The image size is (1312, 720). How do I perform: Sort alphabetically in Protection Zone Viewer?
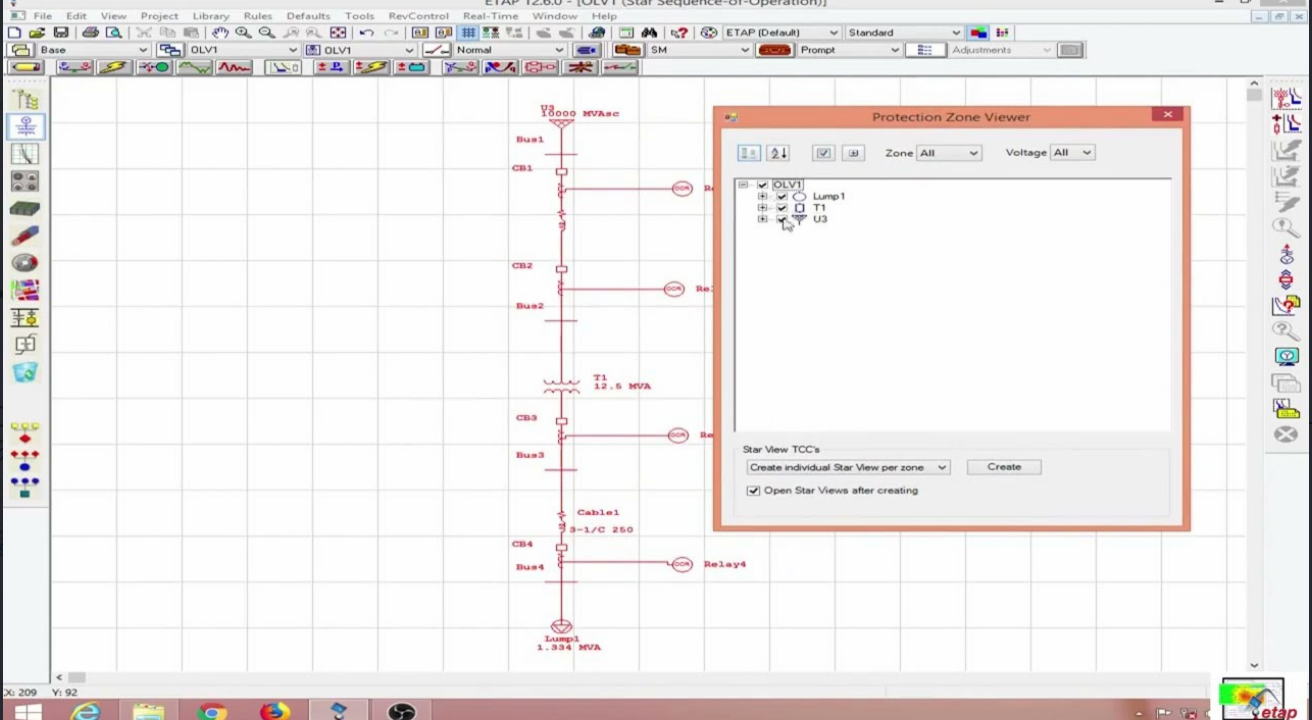click(x=779, y=153)
